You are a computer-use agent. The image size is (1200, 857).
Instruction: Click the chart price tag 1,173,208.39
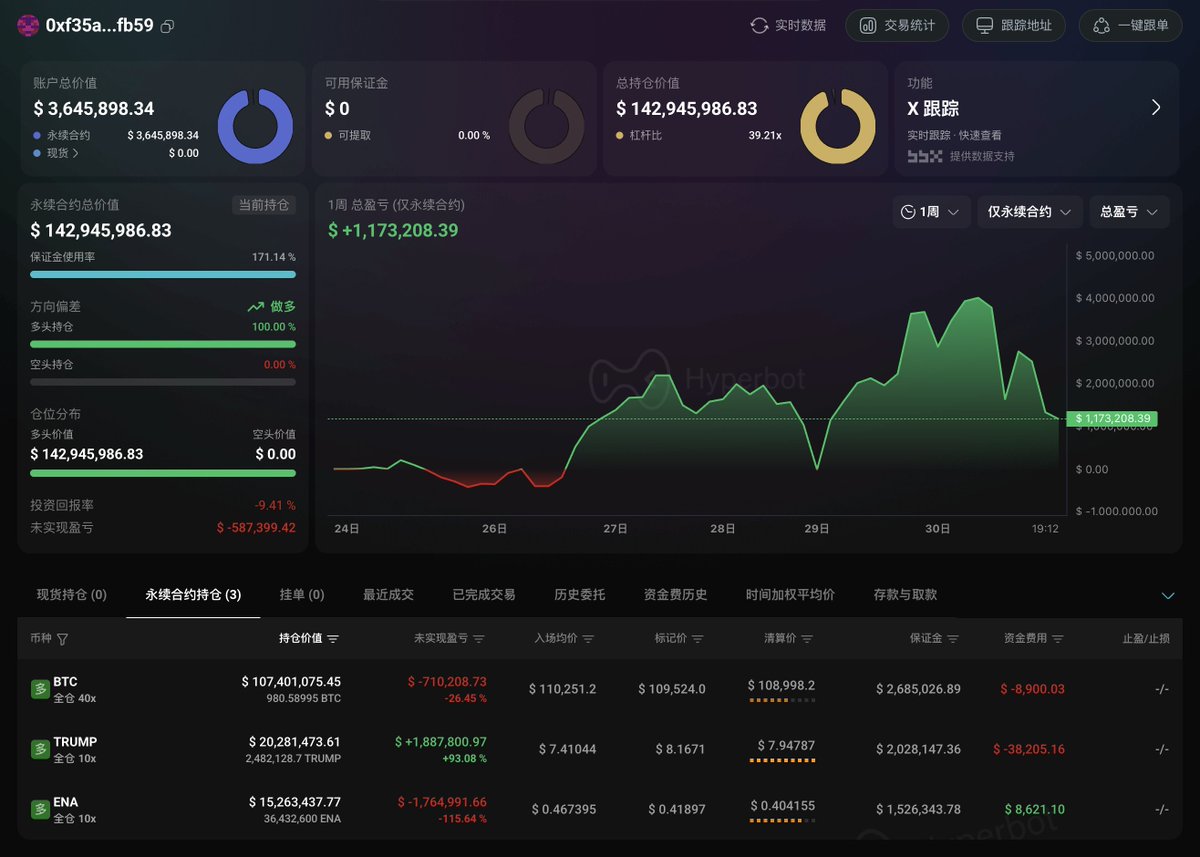1112,419
